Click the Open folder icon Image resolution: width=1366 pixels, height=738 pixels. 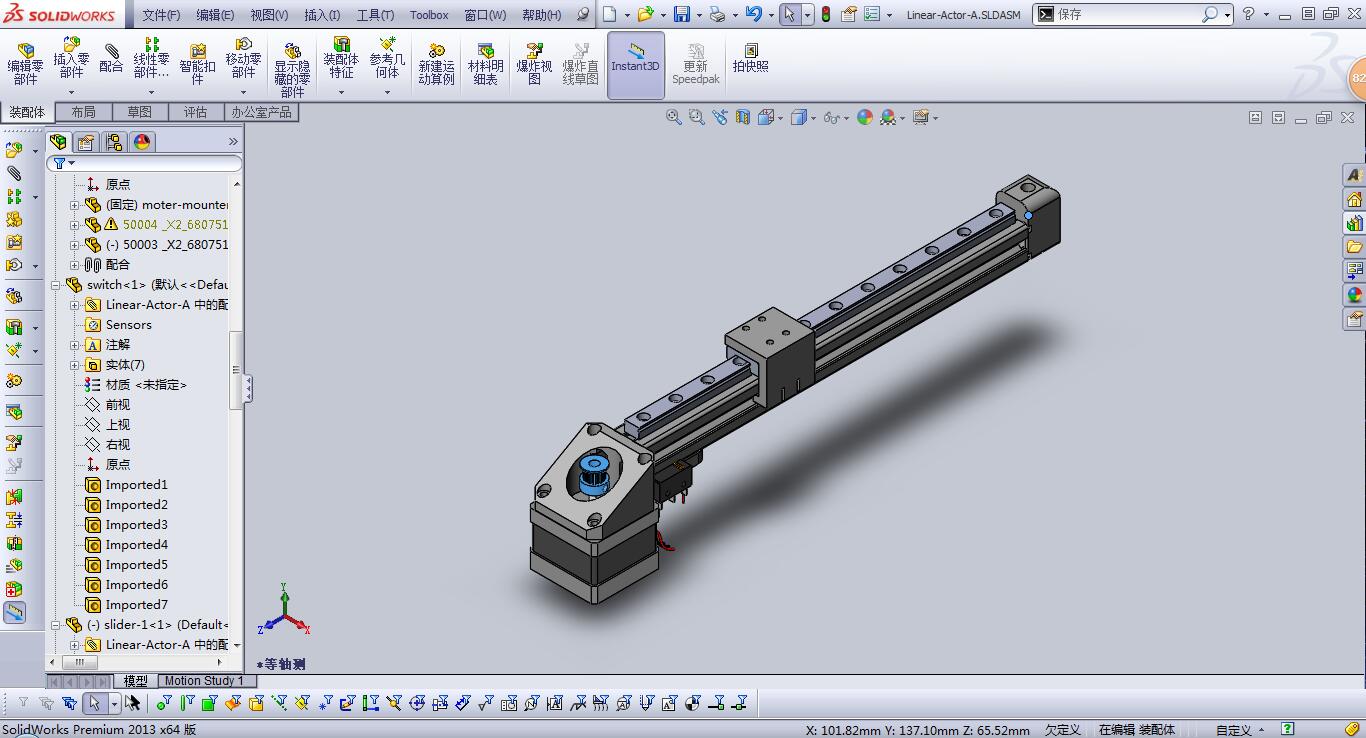tap(645, 14)
